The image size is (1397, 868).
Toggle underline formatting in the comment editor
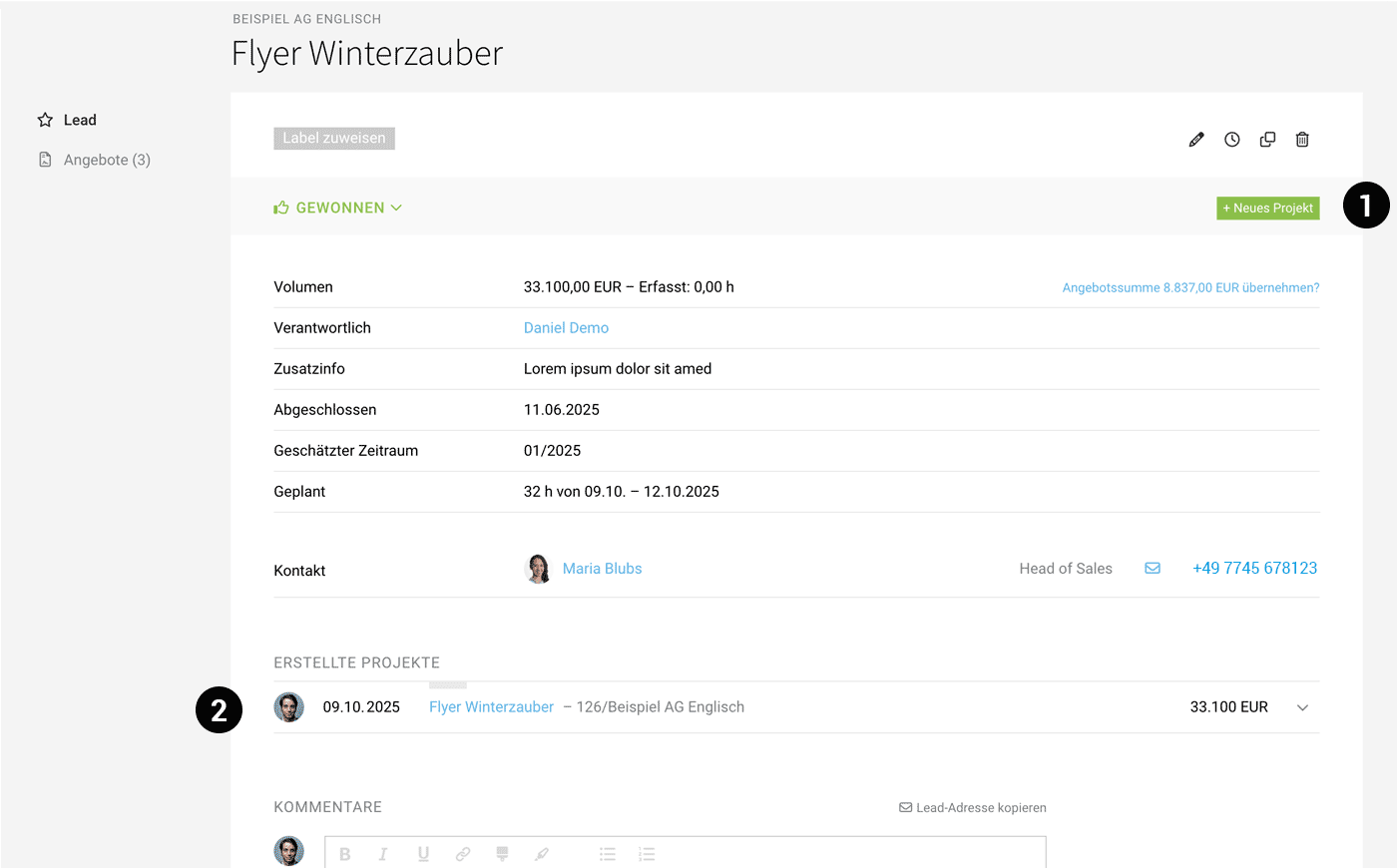(x=423, y=854)
